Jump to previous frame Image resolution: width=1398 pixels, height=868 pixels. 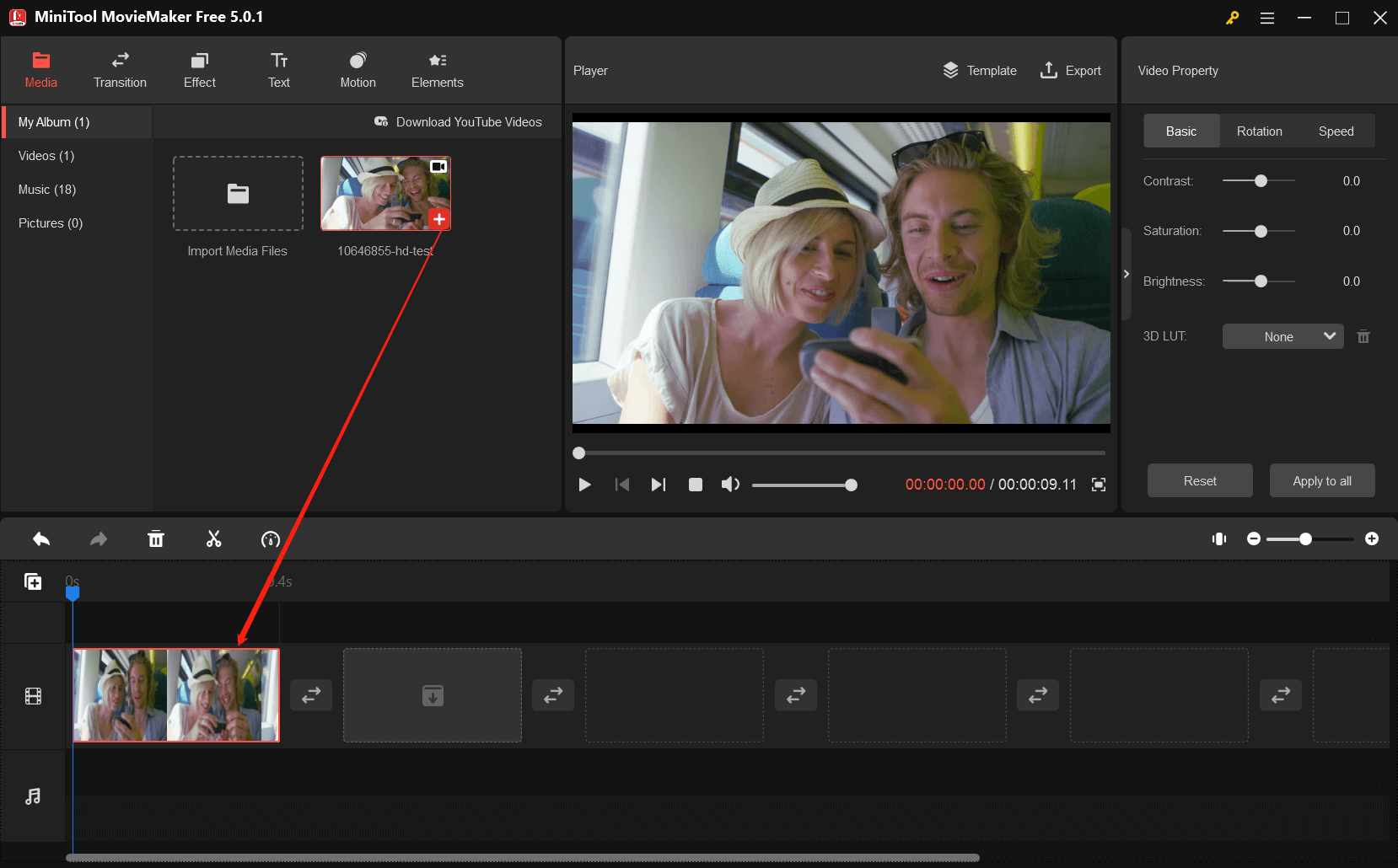coord(622,485)
